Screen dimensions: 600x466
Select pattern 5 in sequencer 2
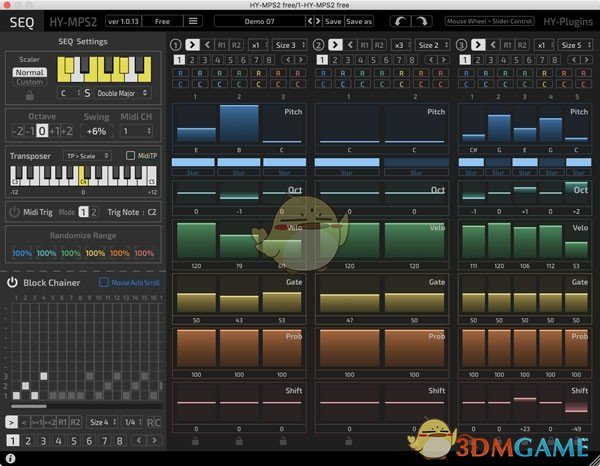(x=373, y=60)
